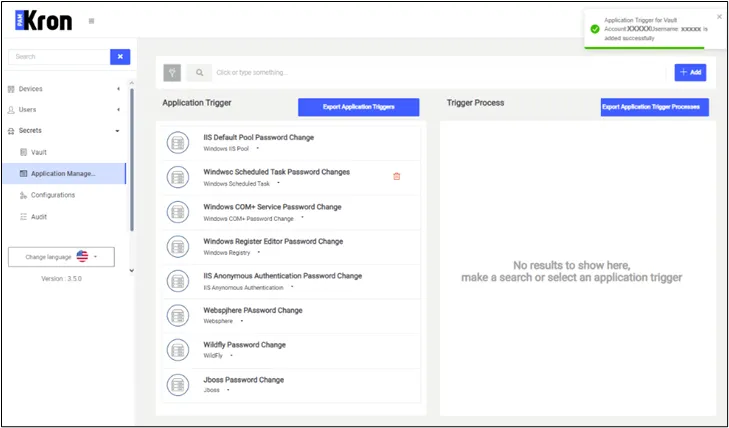Click the green checkmark in the notification

(x=595, y=29)
